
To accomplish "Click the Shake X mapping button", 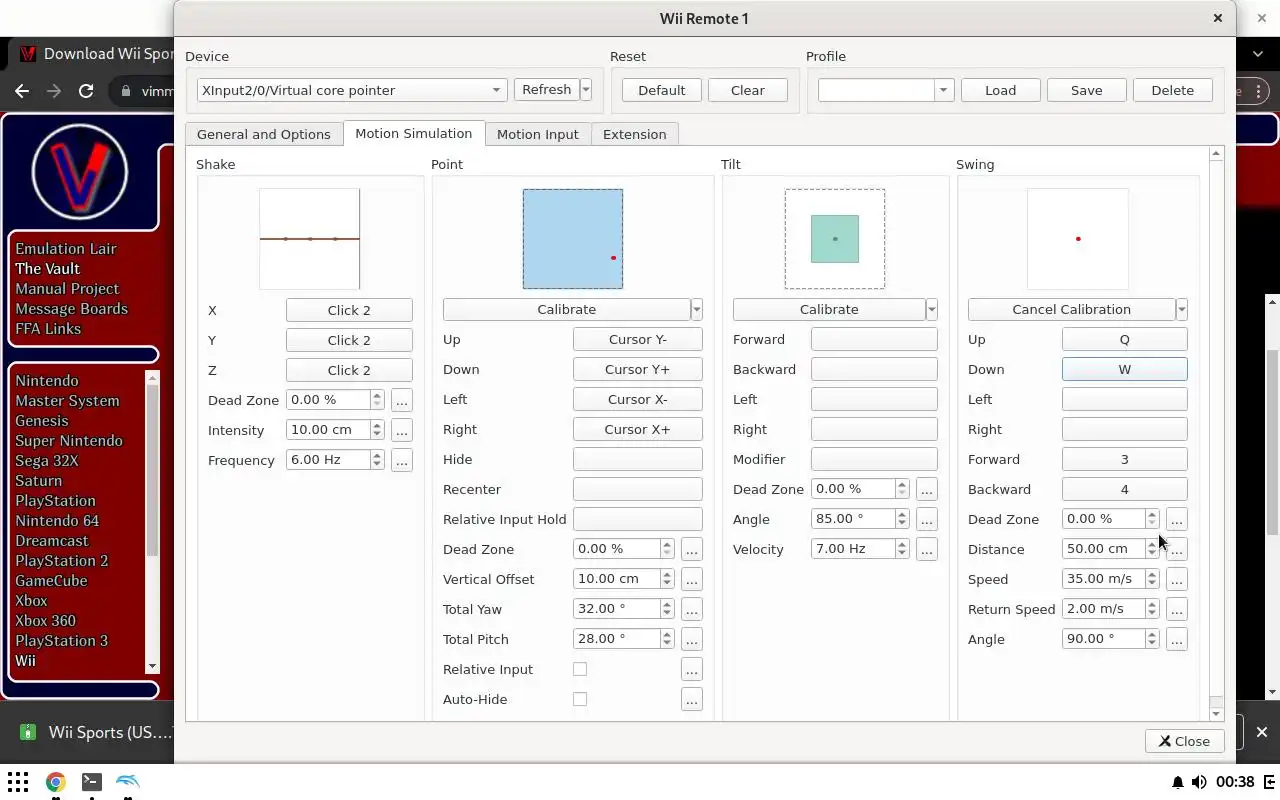I will [349, 310].
